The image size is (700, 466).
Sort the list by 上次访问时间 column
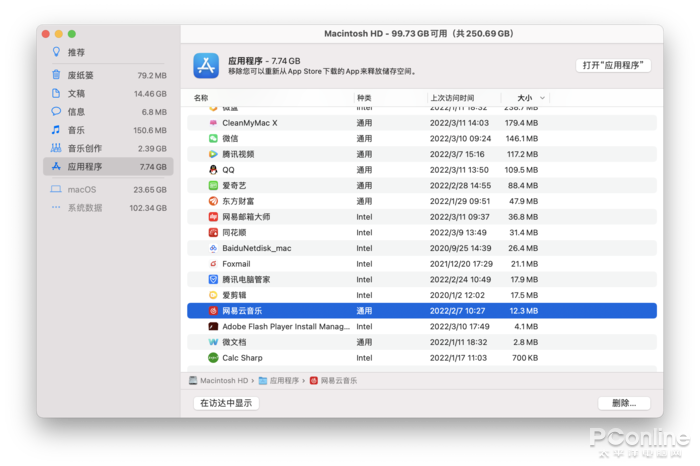click(x=452, y=98)
